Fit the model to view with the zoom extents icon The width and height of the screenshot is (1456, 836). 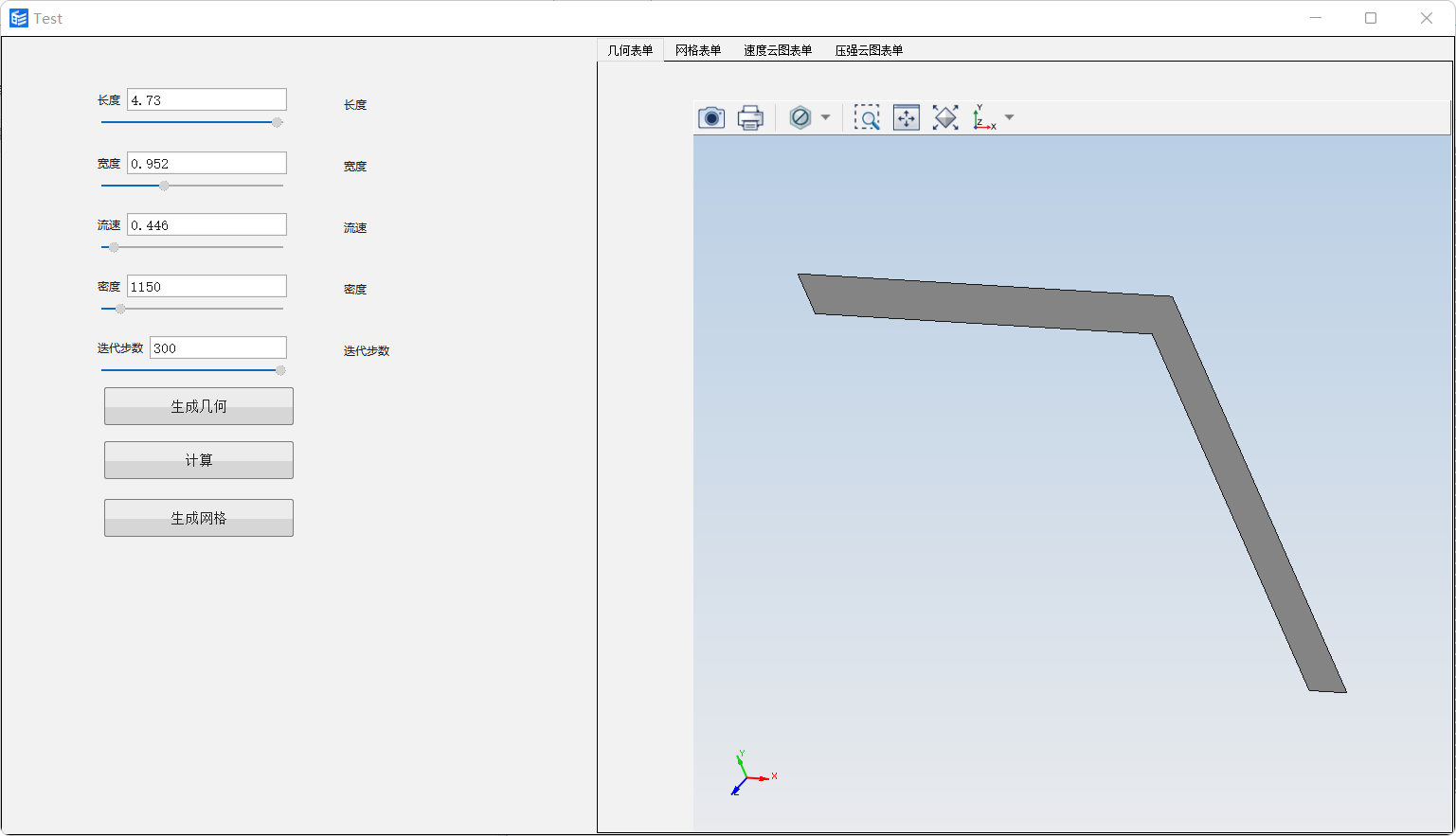tap(945, 117)
